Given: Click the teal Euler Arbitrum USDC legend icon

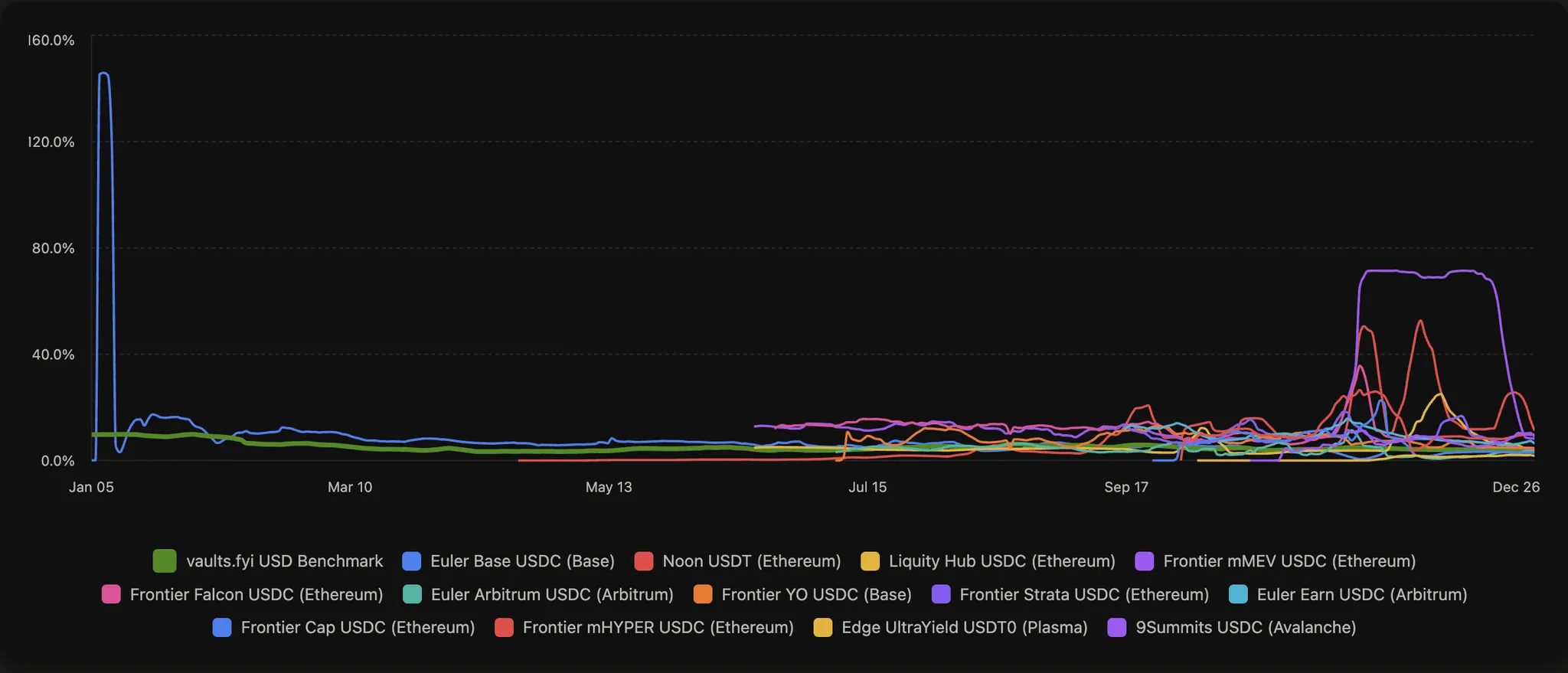Looking at the screenshot, I should (x=412, y=594).
